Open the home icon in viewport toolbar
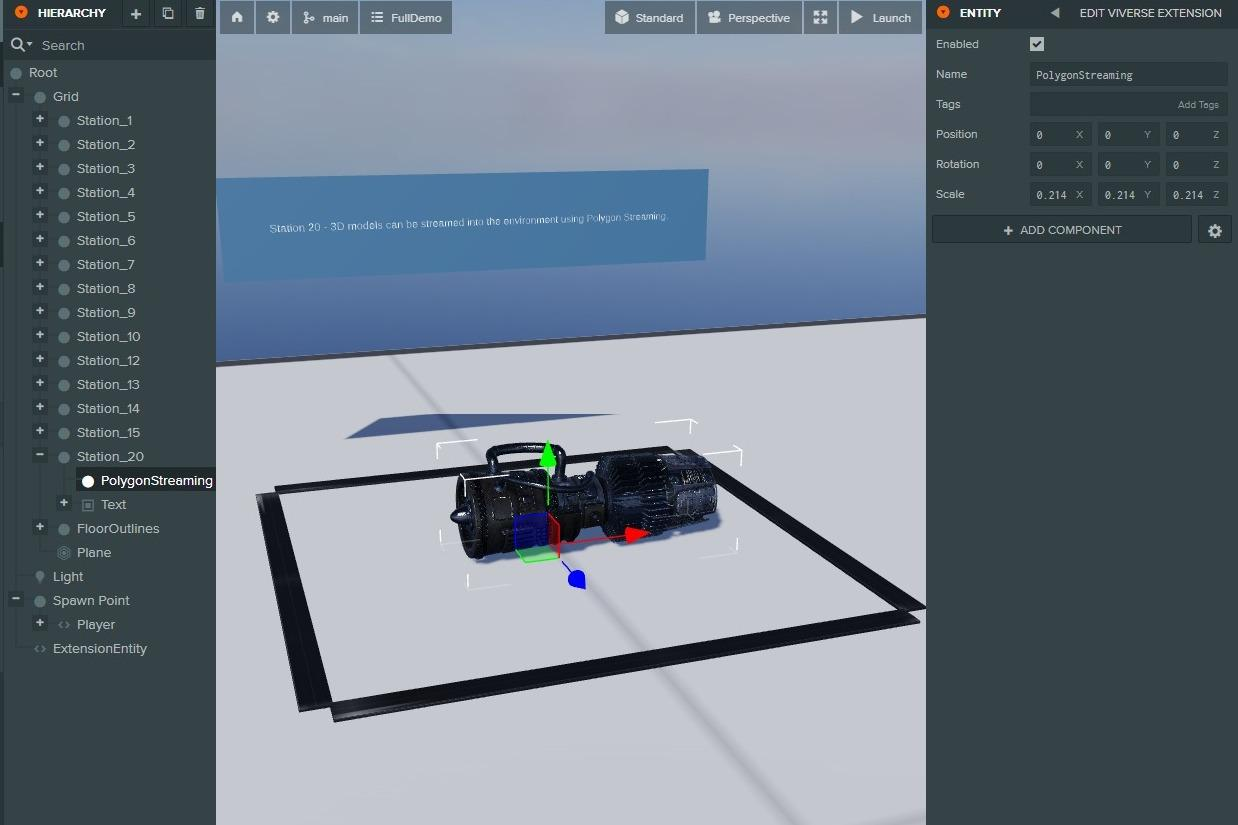The image size is (1238, 825). [237, 18]
